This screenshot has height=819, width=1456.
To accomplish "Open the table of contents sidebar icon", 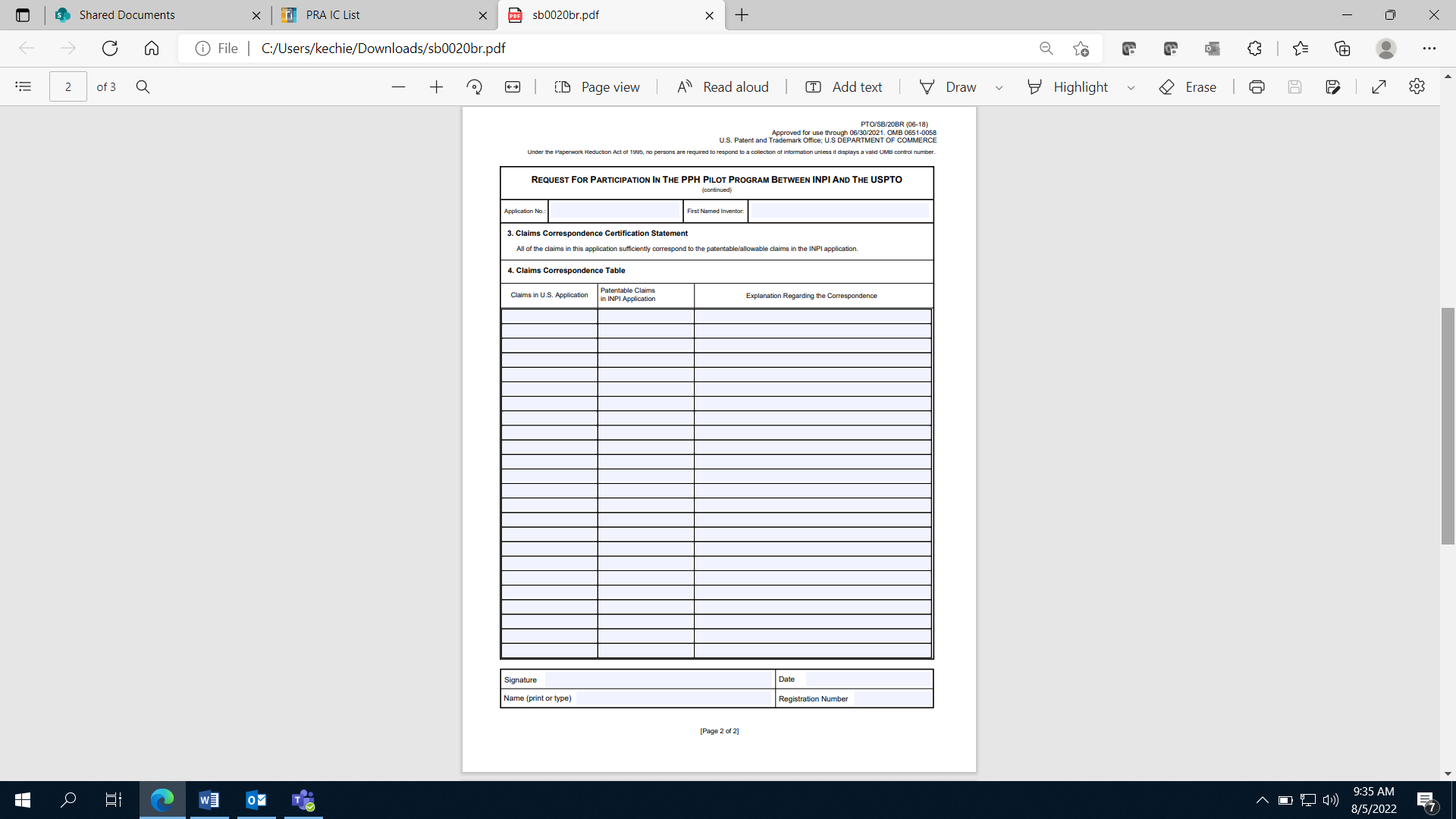I will click(24, 86).
